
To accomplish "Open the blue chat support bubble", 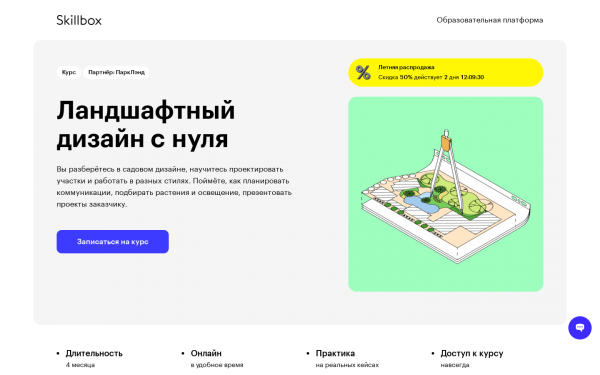I will tap(580, 328).
